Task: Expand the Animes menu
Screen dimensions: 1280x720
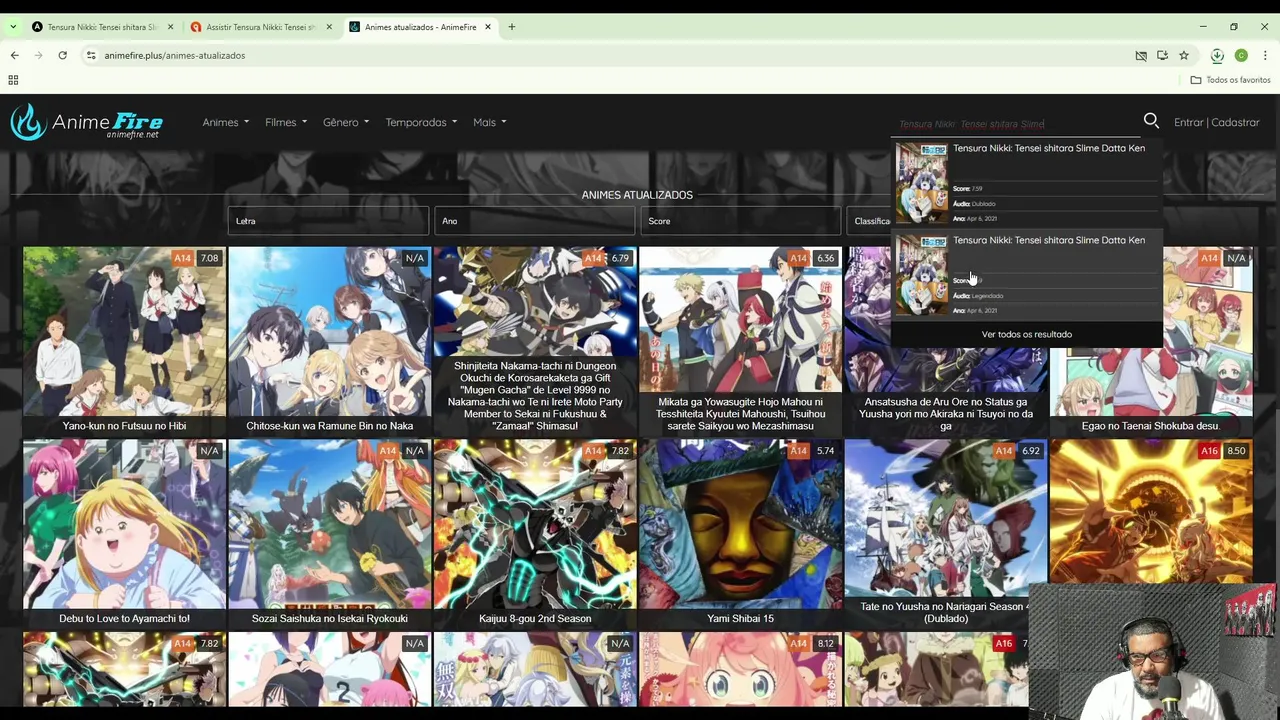Action: [225, 122]
